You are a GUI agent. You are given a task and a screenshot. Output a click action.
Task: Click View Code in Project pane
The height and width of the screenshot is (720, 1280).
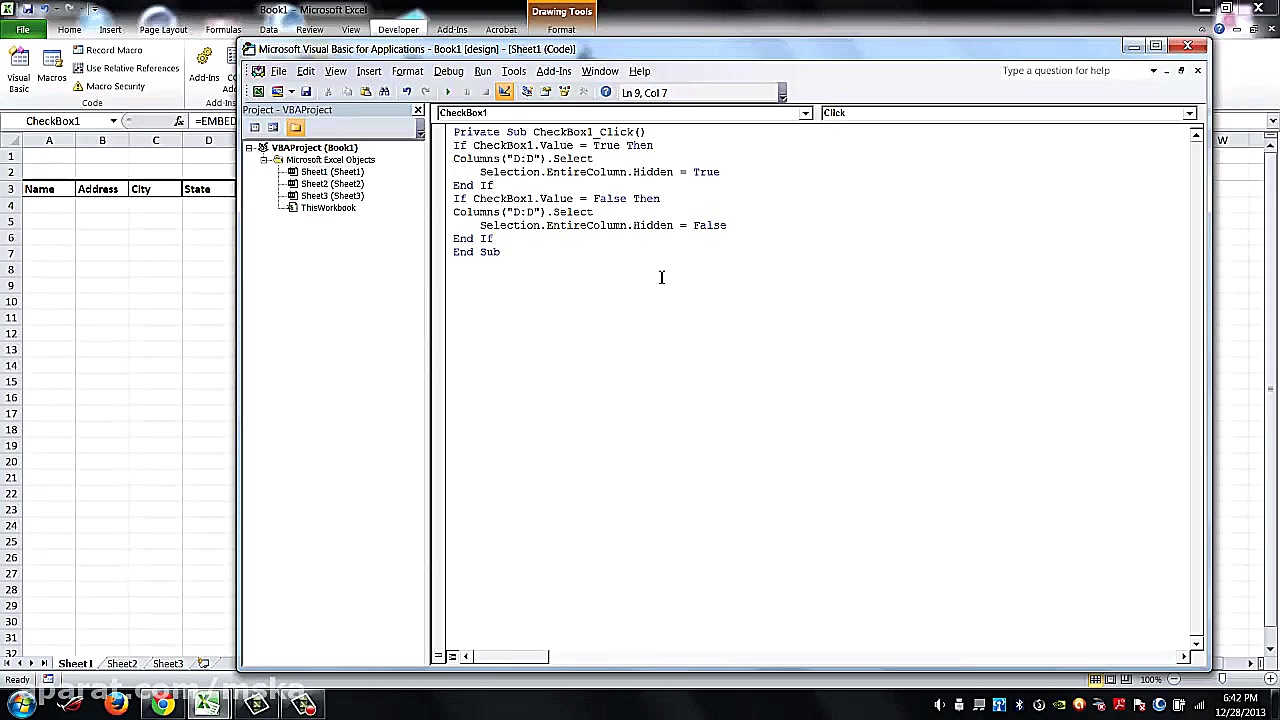255,128
